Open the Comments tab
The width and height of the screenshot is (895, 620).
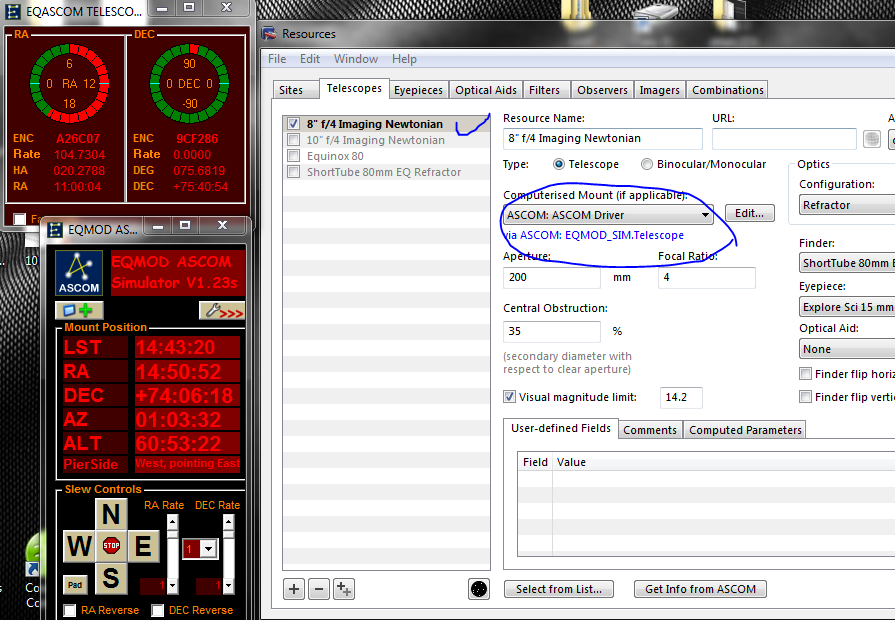click(650, 430)
